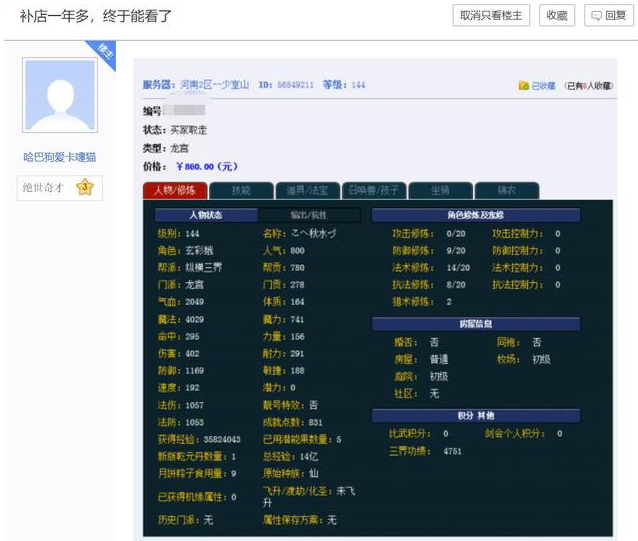Click the 人气: 800 row
The width and height of the screenshot is (638, 541).
click(x=284, y=251)
